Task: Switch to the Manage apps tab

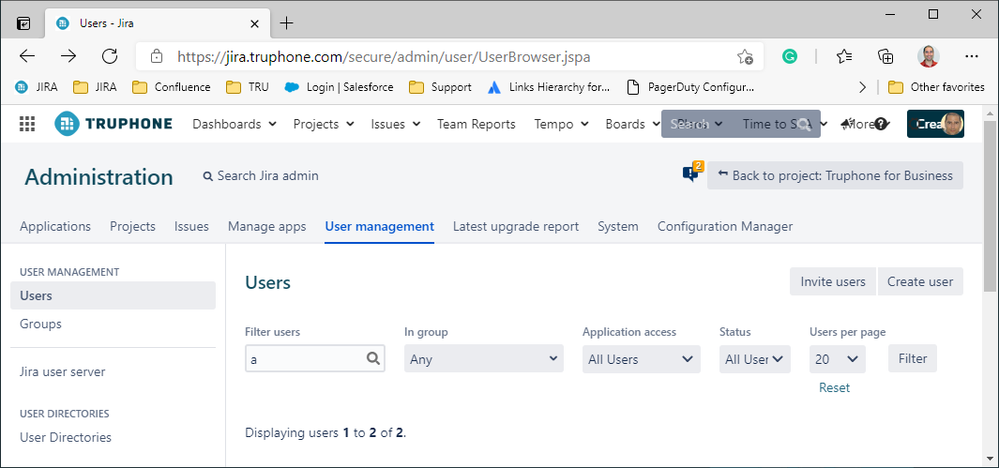Action: tap(267, 226)
